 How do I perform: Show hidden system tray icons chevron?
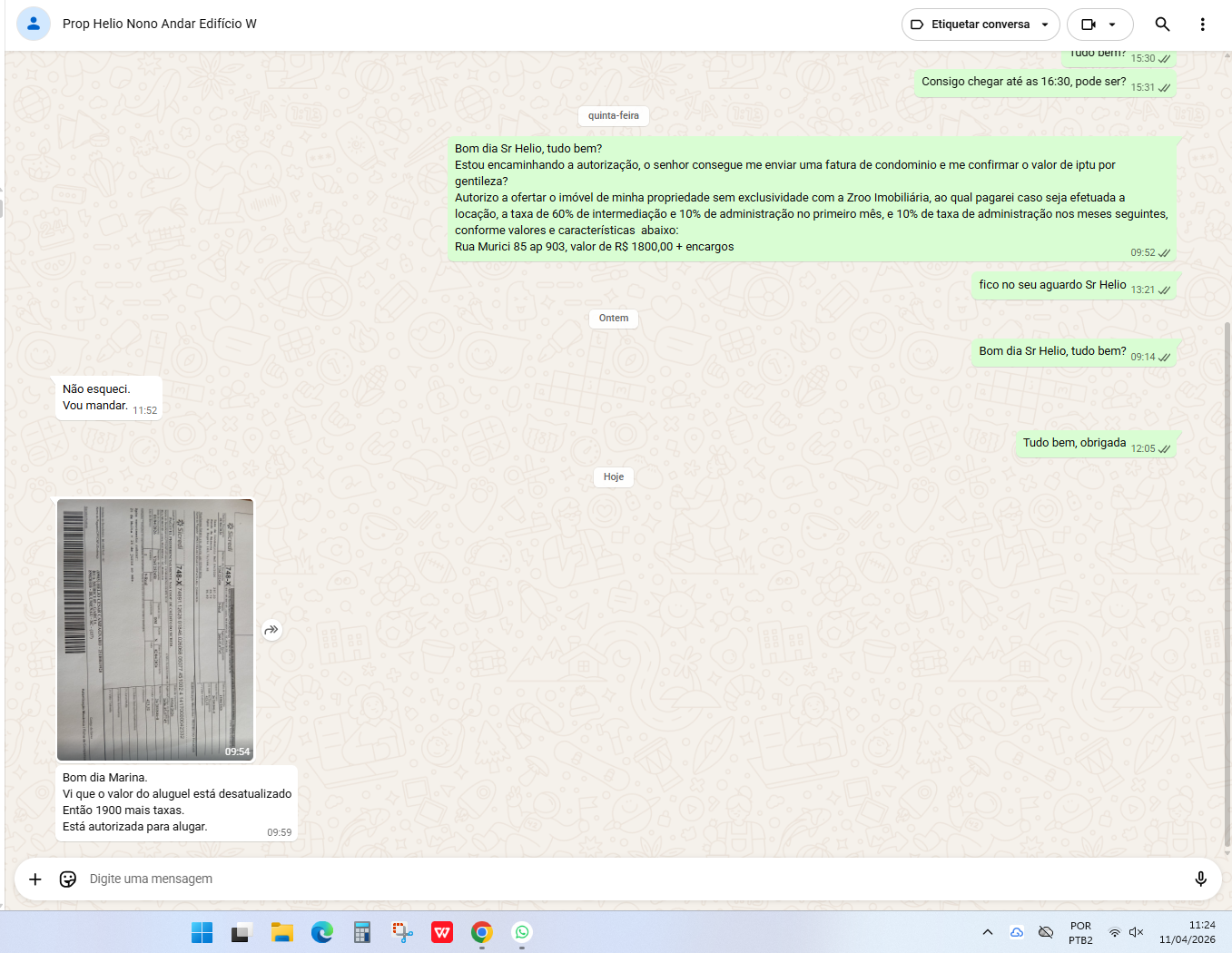(x=988, y=932)
